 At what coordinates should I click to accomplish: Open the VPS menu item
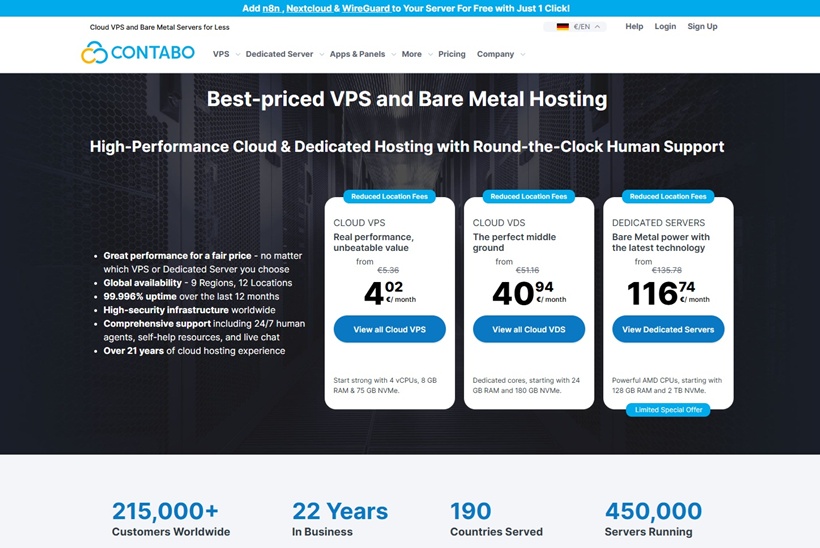coord(221,54)
